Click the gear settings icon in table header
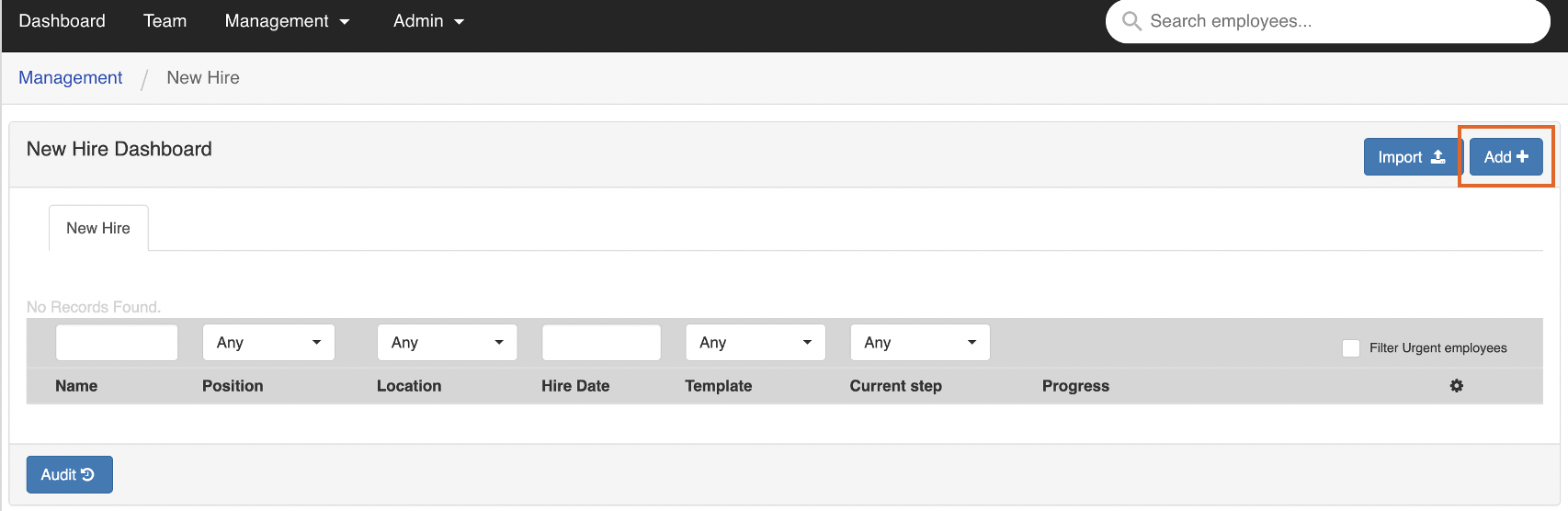 1456,386
